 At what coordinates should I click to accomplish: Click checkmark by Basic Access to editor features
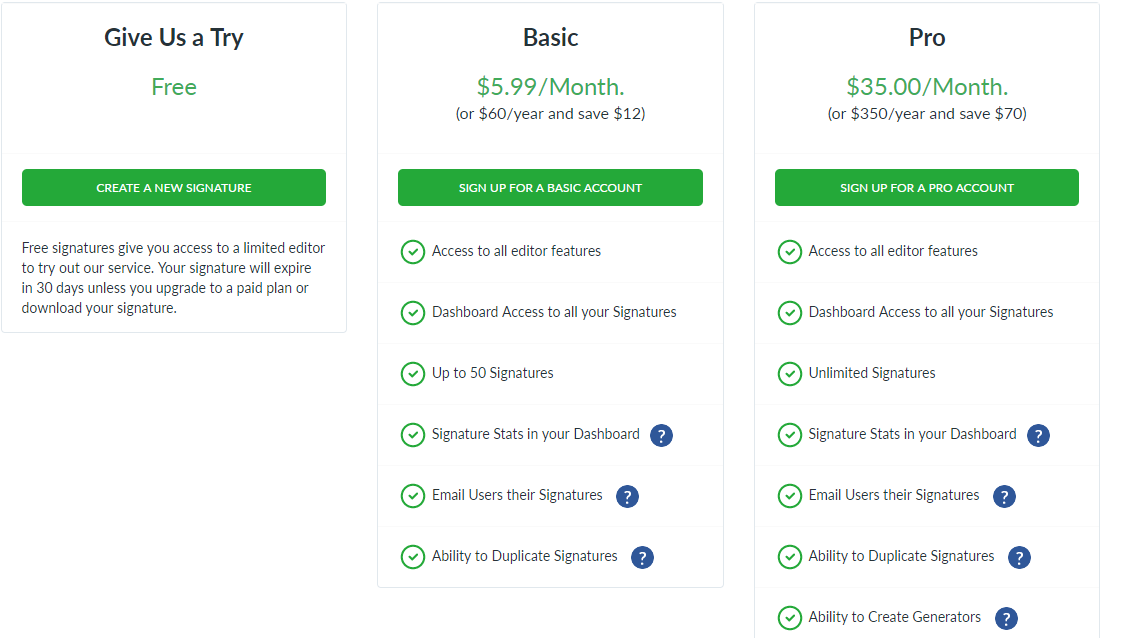pos(412,252)
